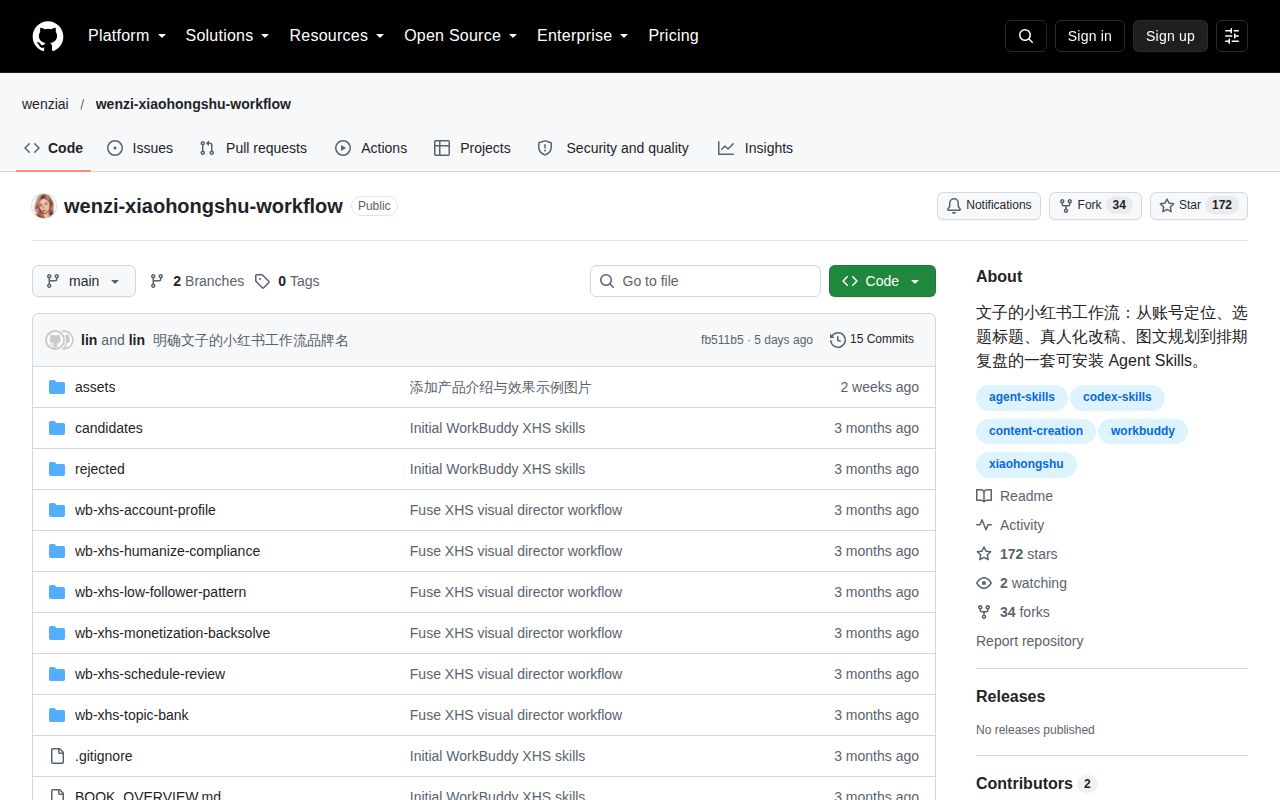Image resolution: width=1280 pixels, height=800 pixels.
Task: Expand the Resources navigation menu
Action: pyautogui.click(x=337, y=36)
